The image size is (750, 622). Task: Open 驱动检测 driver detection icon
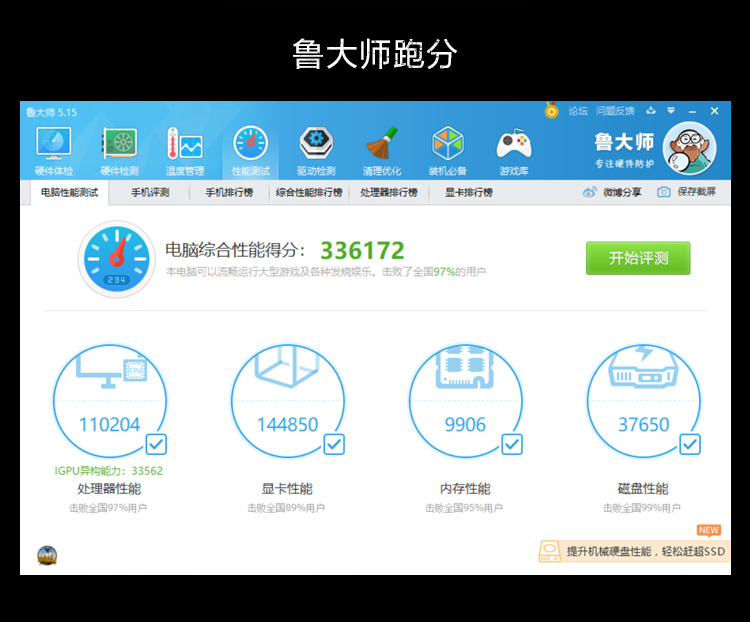point(316,144)
